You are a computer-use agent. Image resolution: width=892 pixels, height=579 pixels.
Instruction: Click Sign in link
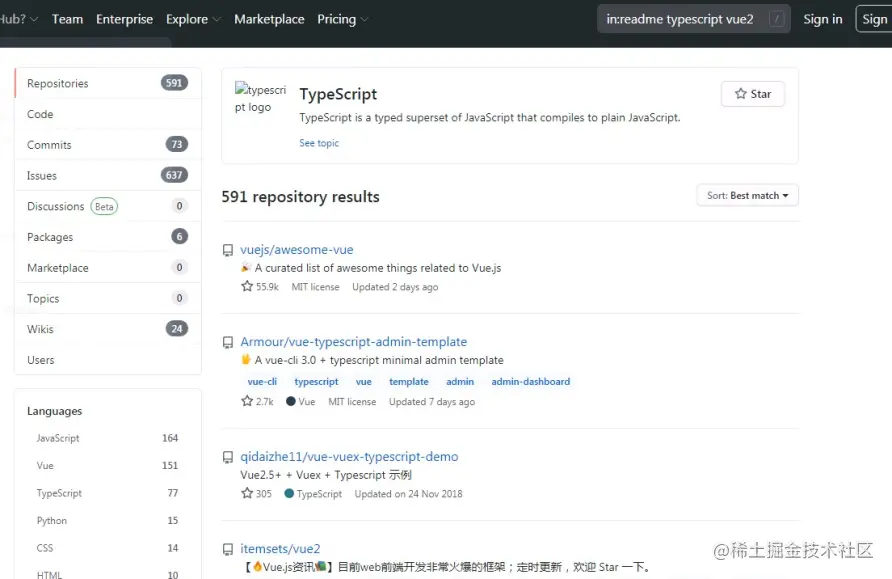pos(823,19)
